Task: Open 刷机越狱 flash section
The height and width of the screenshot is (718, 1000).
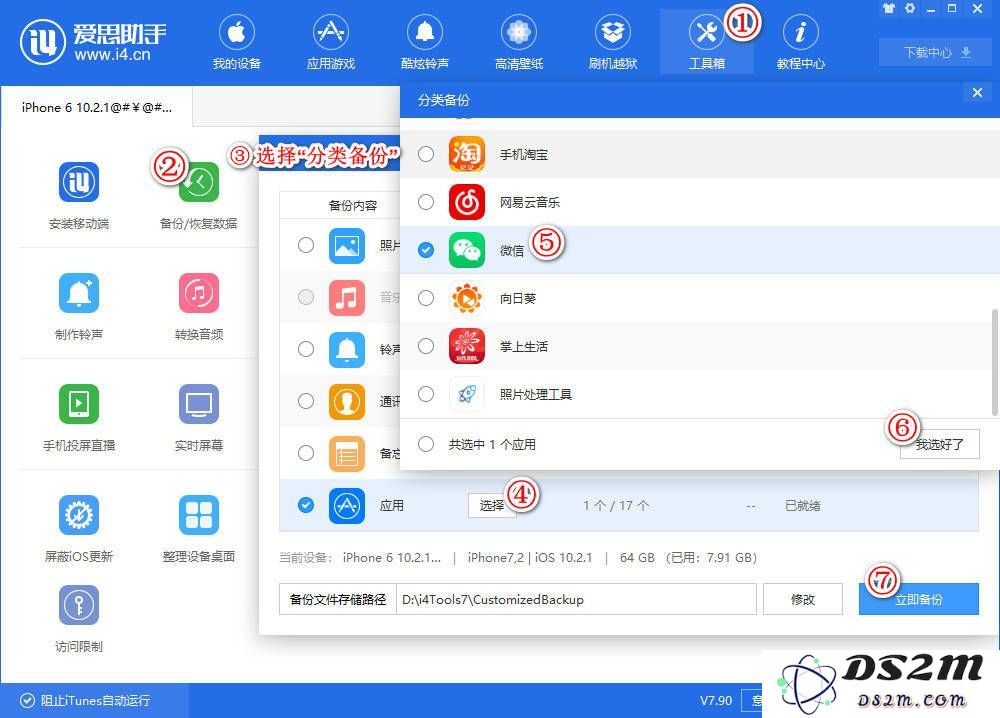Action: point(613,42)
